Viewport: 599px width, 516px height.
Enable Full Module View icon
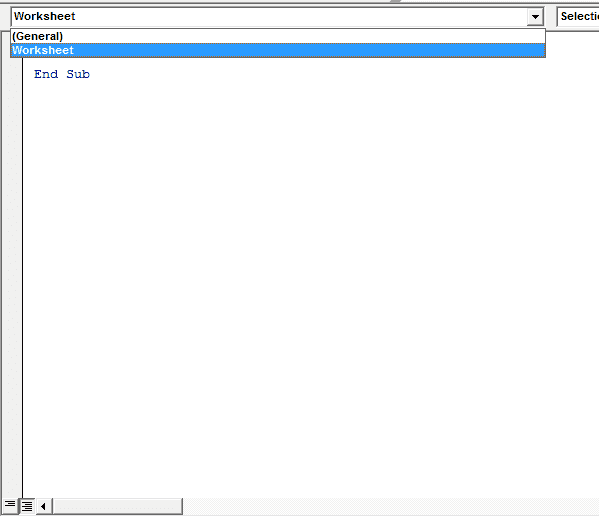pos(27,506)
